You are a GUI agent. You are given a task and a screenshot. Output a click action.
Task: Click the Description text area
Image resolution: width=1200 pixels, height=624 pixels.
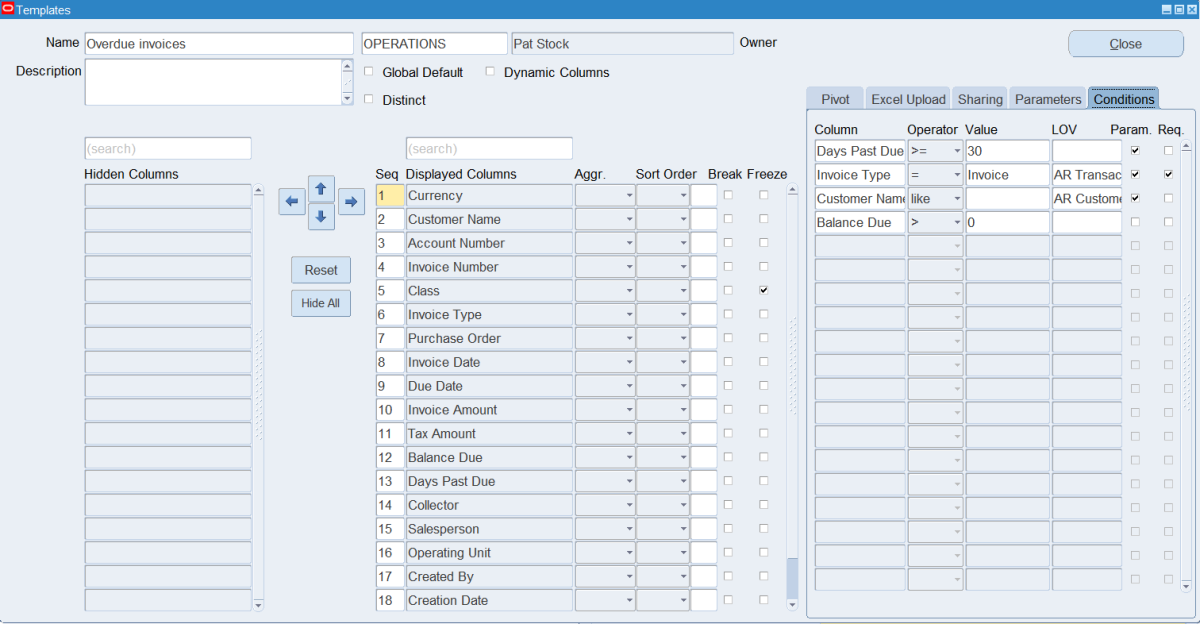click(x=213, y=82)
